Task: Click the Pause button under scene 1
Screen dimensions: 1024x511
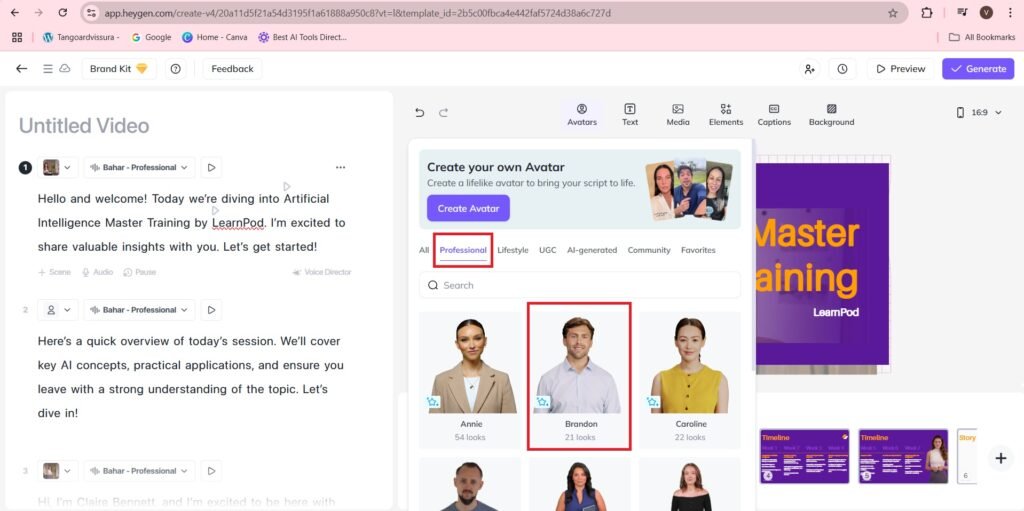Action: tap(140, 272)
